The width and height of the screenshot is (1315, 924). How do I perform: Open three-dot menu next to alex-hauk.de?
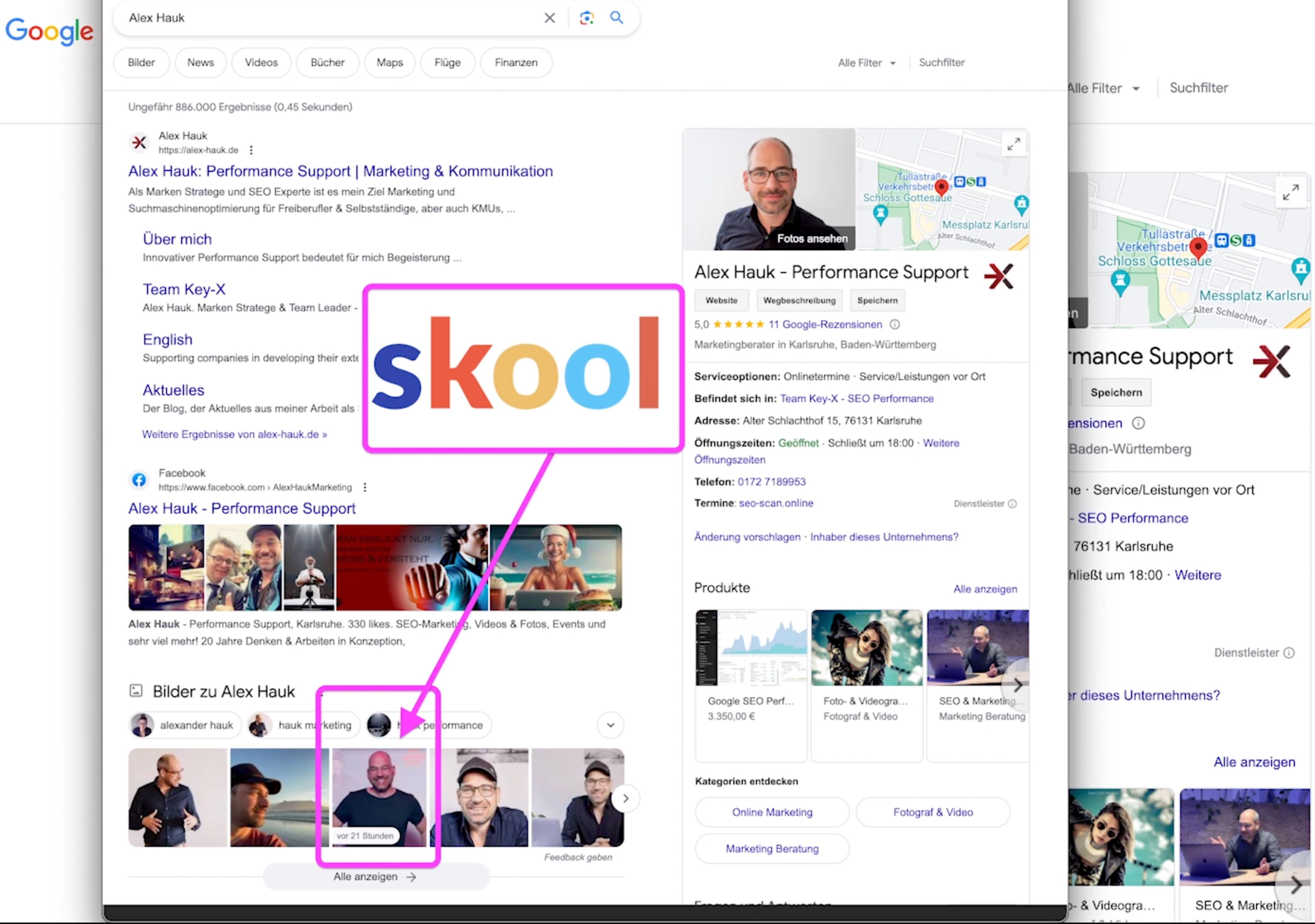click(x=251, y=150)
